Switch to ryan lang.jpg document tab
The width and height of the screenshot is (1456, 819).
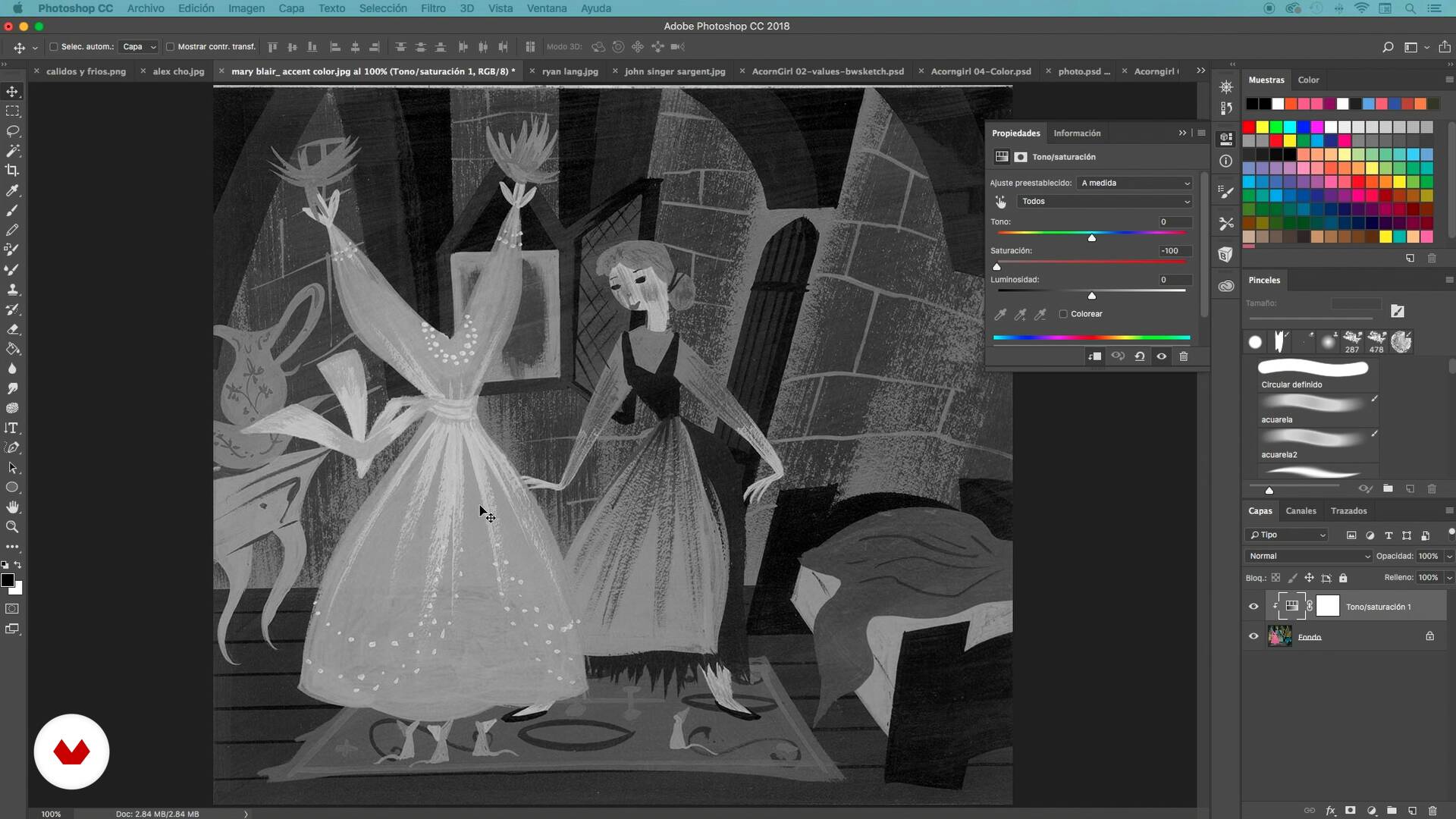tap(570, 71)
